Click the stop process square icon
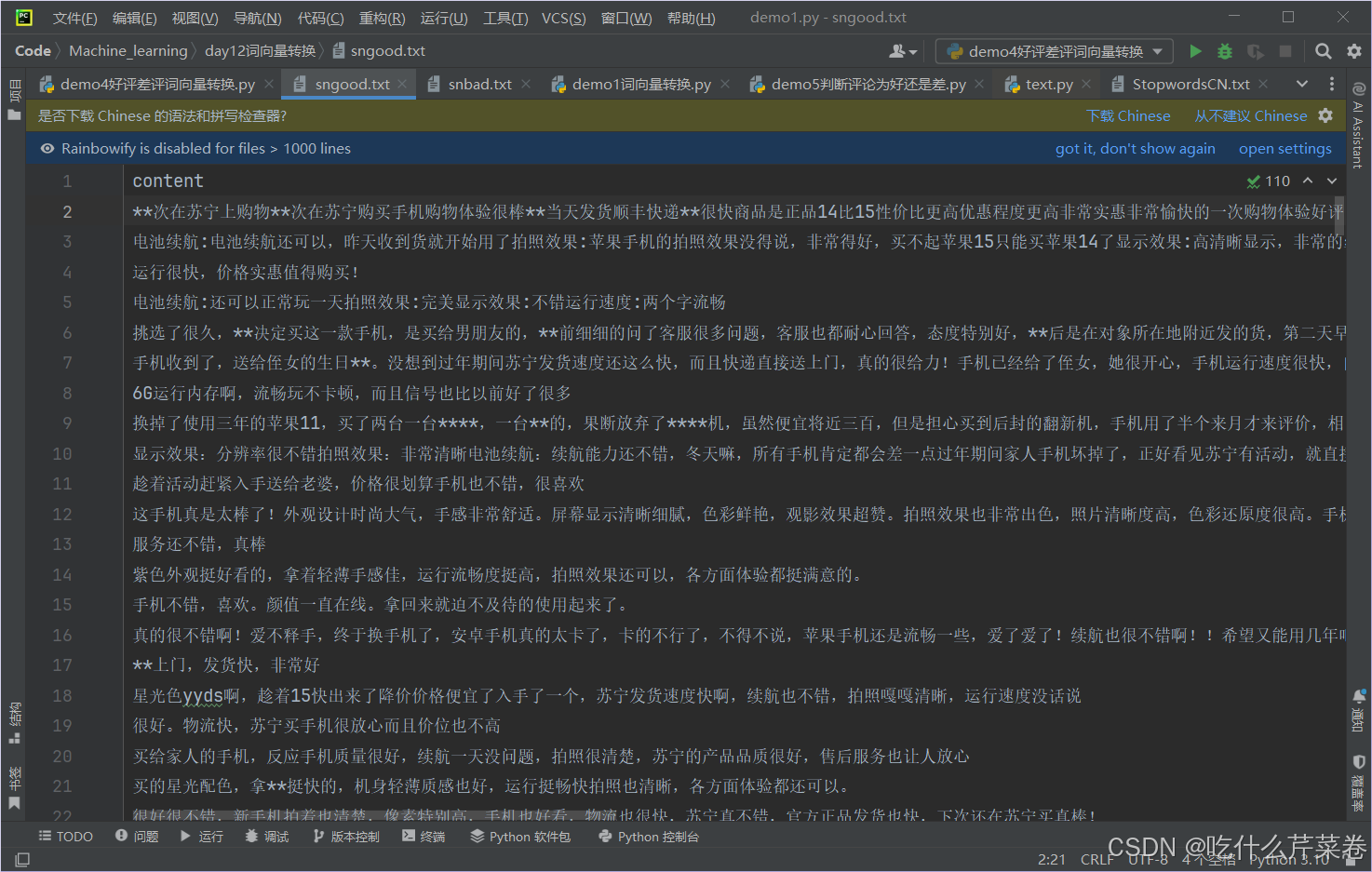 (x=1285, y=51)
